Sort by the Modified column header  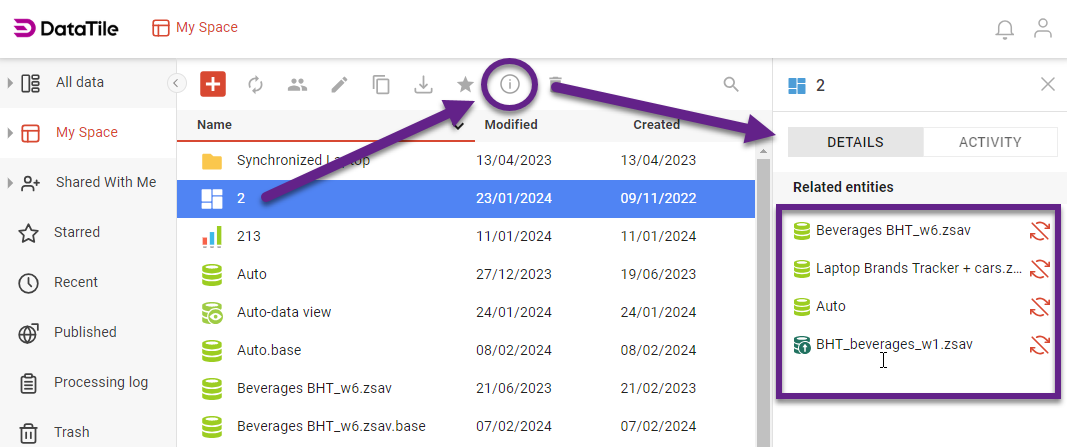coord(511,125)
